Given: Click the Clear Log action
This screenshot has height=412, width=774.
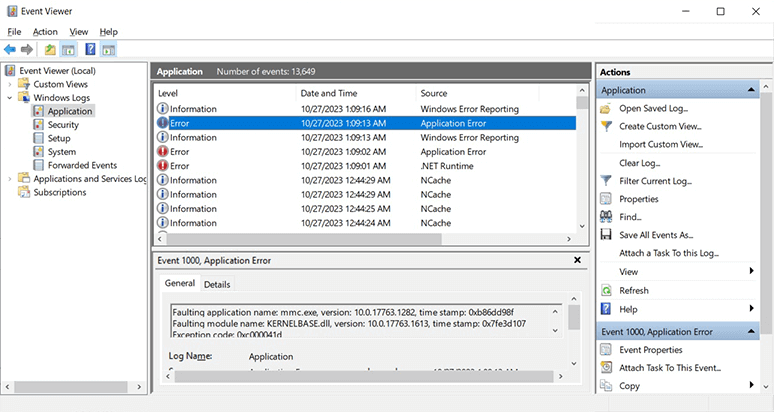Looking at the screenshot, I should pos(640,163).
